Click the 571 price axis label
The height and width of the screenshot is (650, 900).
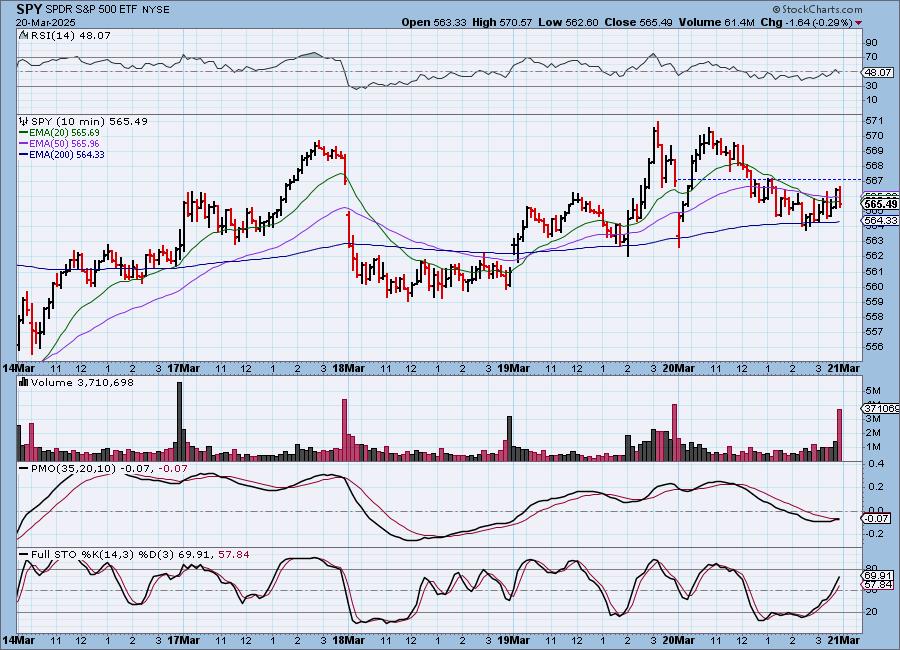click(x=874, y=121)
